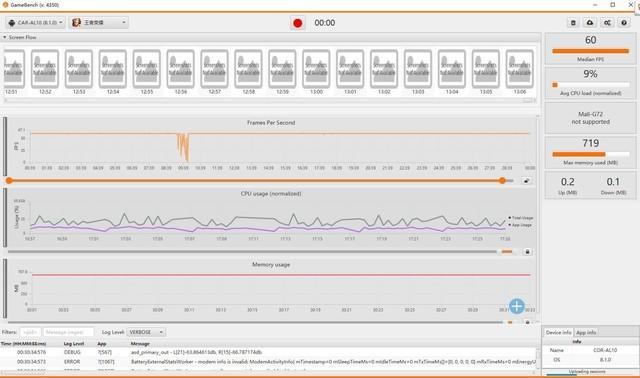Click the cloud upload icon
The height and width of the screenshot is (378, 640).
click(590, 23)
